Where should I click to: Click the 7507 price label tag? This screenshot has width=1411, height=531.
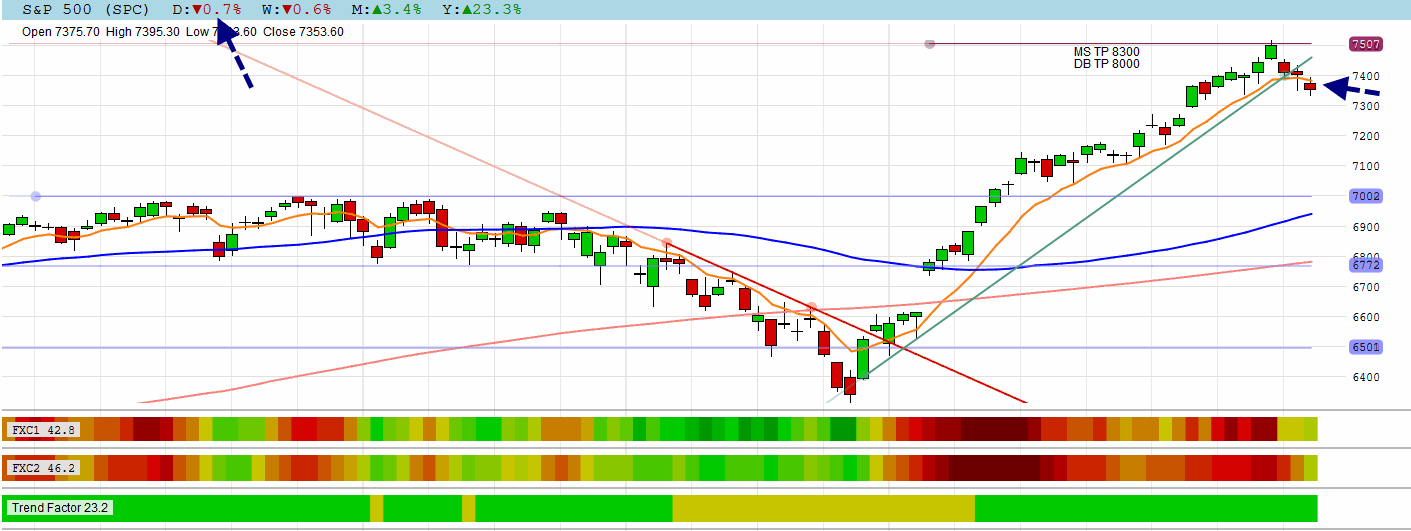tap(1366, 44)
